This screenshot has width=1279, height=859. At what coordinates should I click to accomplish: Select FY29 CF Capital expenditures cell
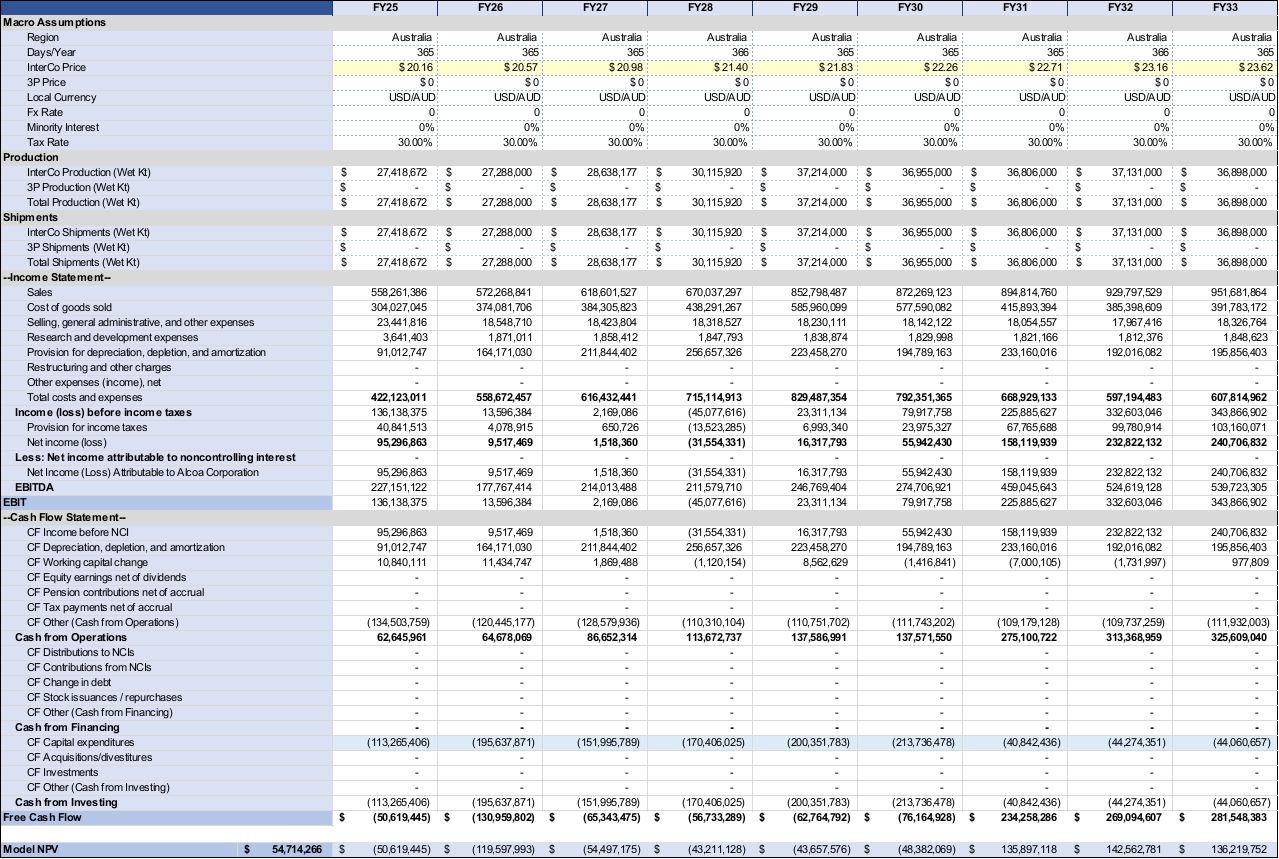pyautogui.click(x=805, y=742)
